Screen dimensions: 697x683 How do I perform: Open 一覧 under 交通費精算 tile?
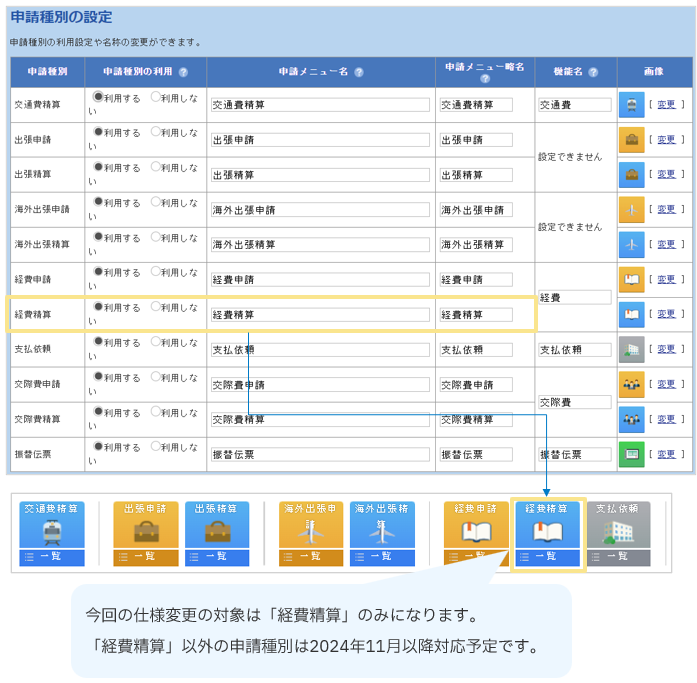pyautogui.click(x=51, y=557)
